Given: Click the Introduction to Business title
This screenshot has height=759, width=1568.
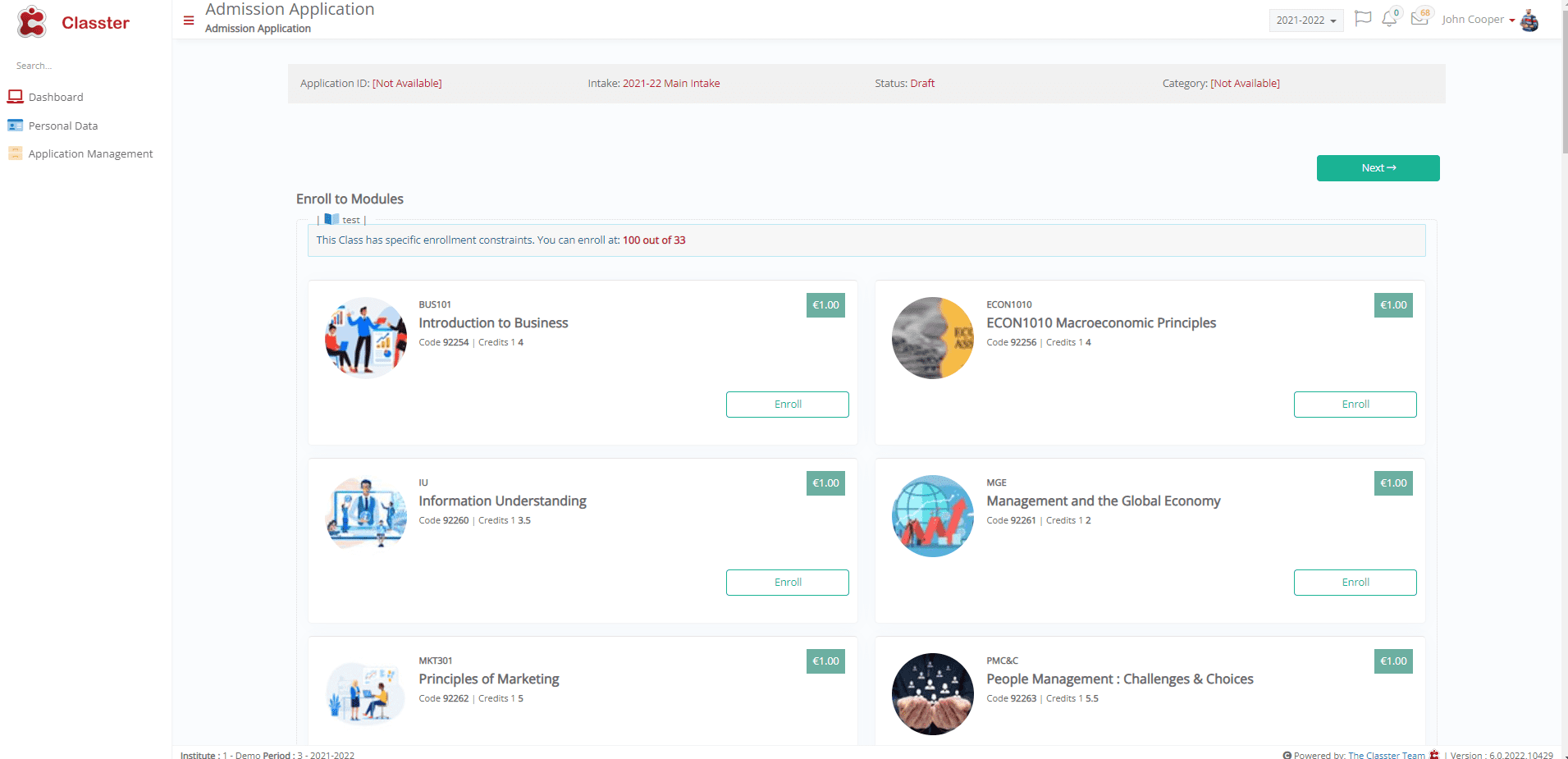Looking at the screenshot, I should pyautogui.click(x=493, y=323).
